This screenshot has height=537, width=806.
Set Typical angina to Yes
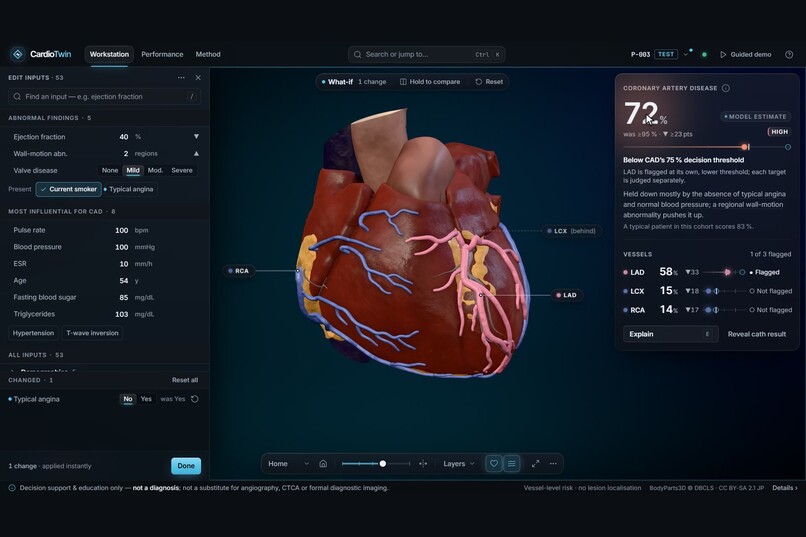146,399
